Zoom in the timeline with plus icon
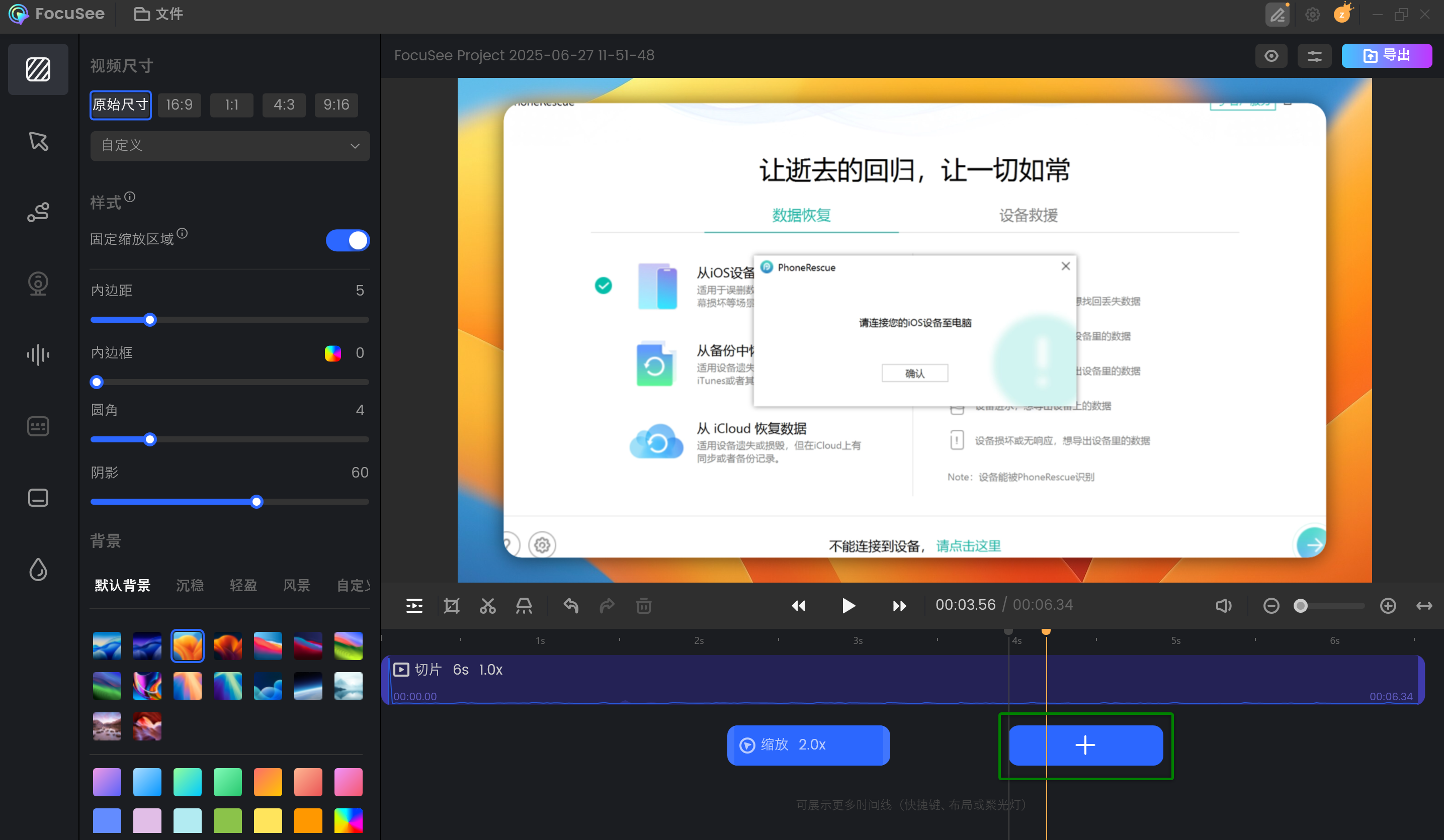 coord(1388,605)
